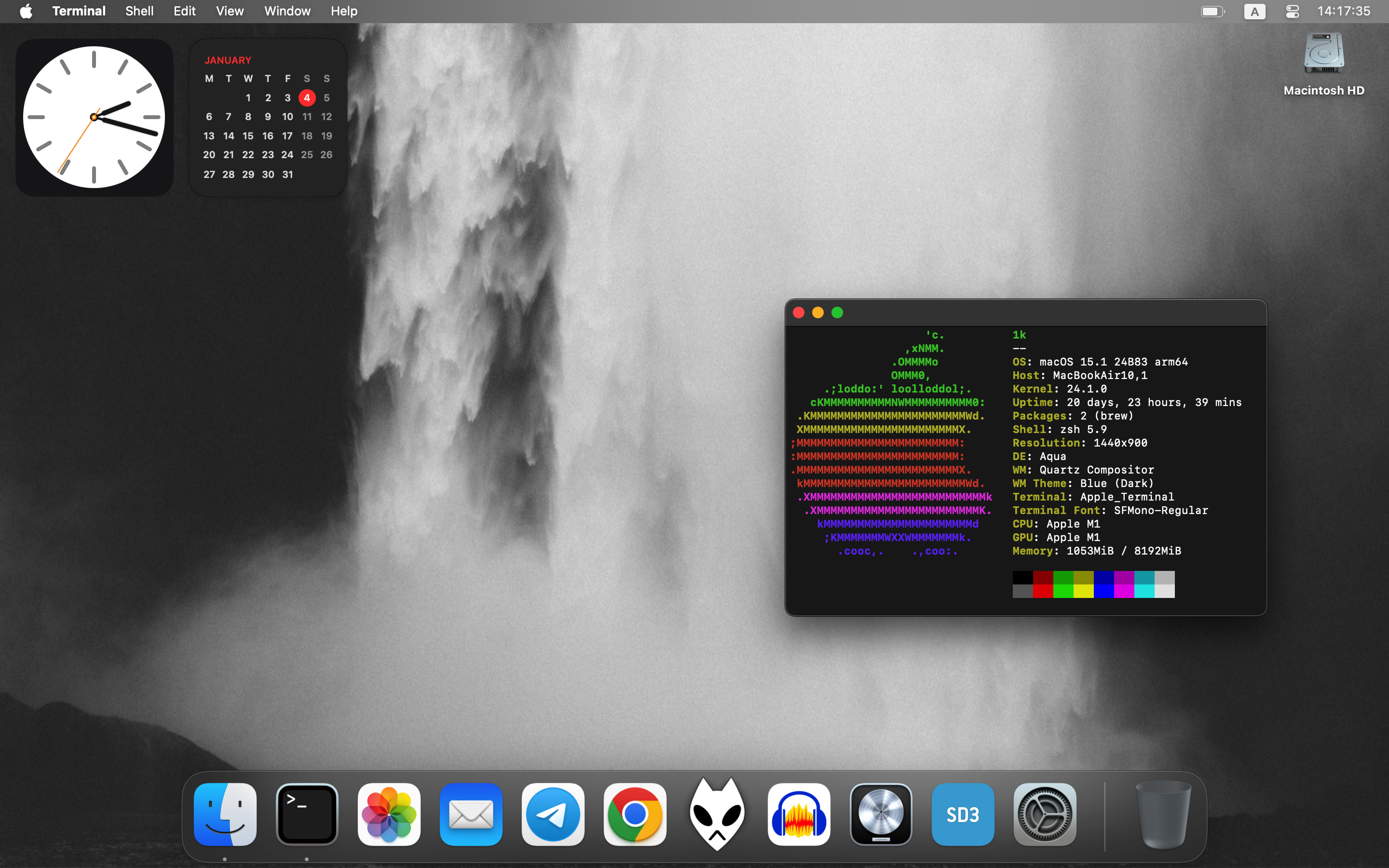Launch Photos app from Dock

389,814
